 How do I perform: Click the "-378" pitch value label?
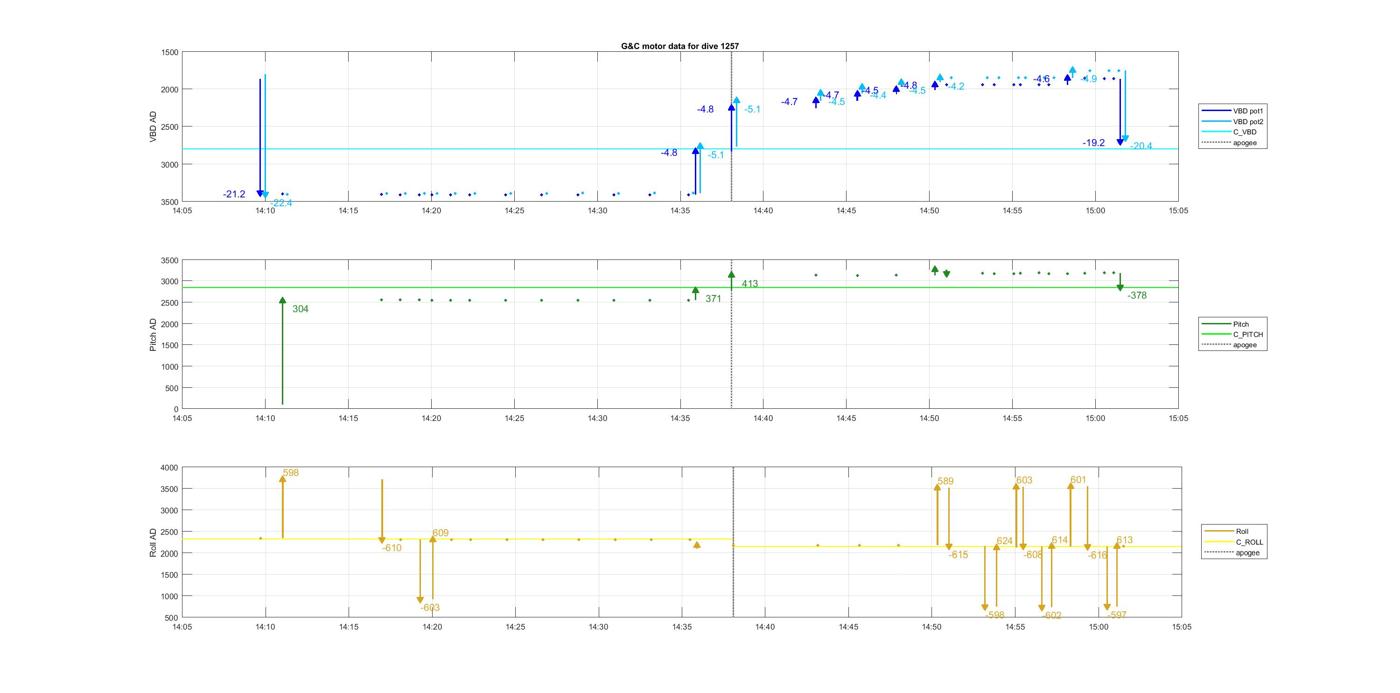[1137, 295]
